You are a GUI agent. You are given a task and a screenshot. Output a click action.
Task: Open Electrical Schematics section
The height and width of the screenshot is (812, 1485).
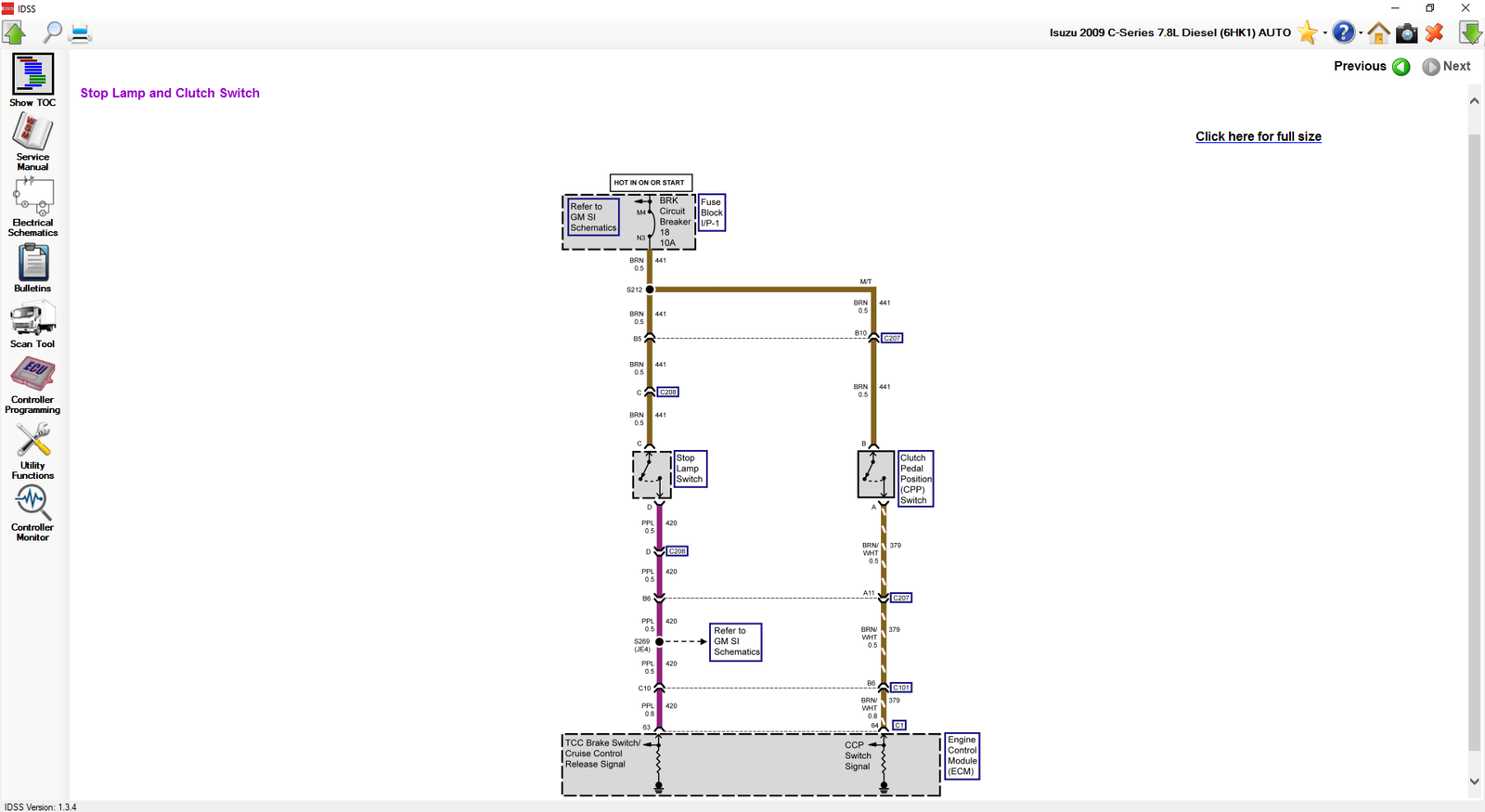[32, 208]
